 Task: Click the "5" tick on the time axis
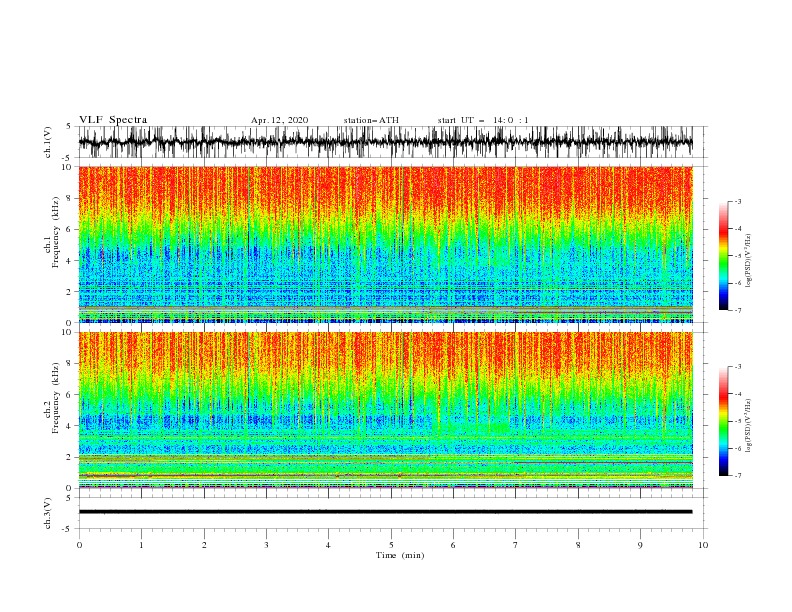(x=391, y=545)
